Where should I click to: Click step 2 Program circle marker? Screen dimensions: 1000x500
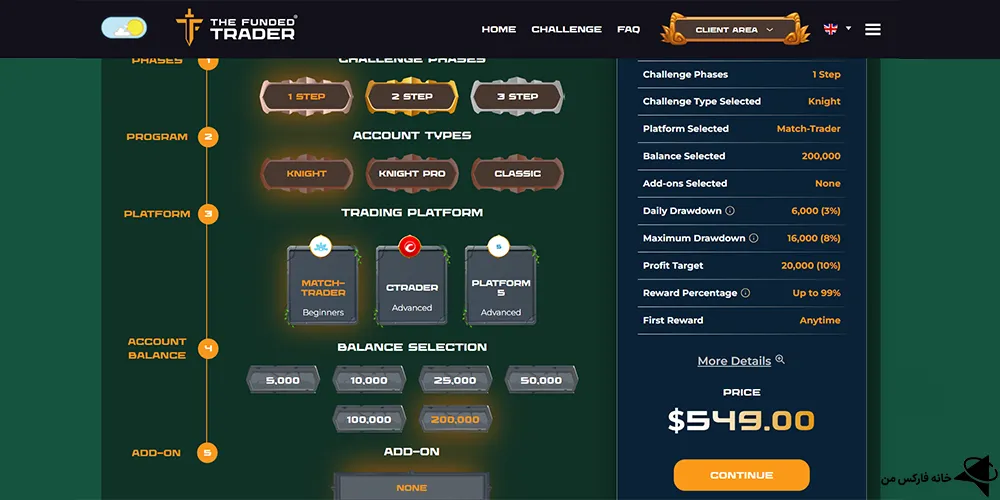tap(208, 137)
